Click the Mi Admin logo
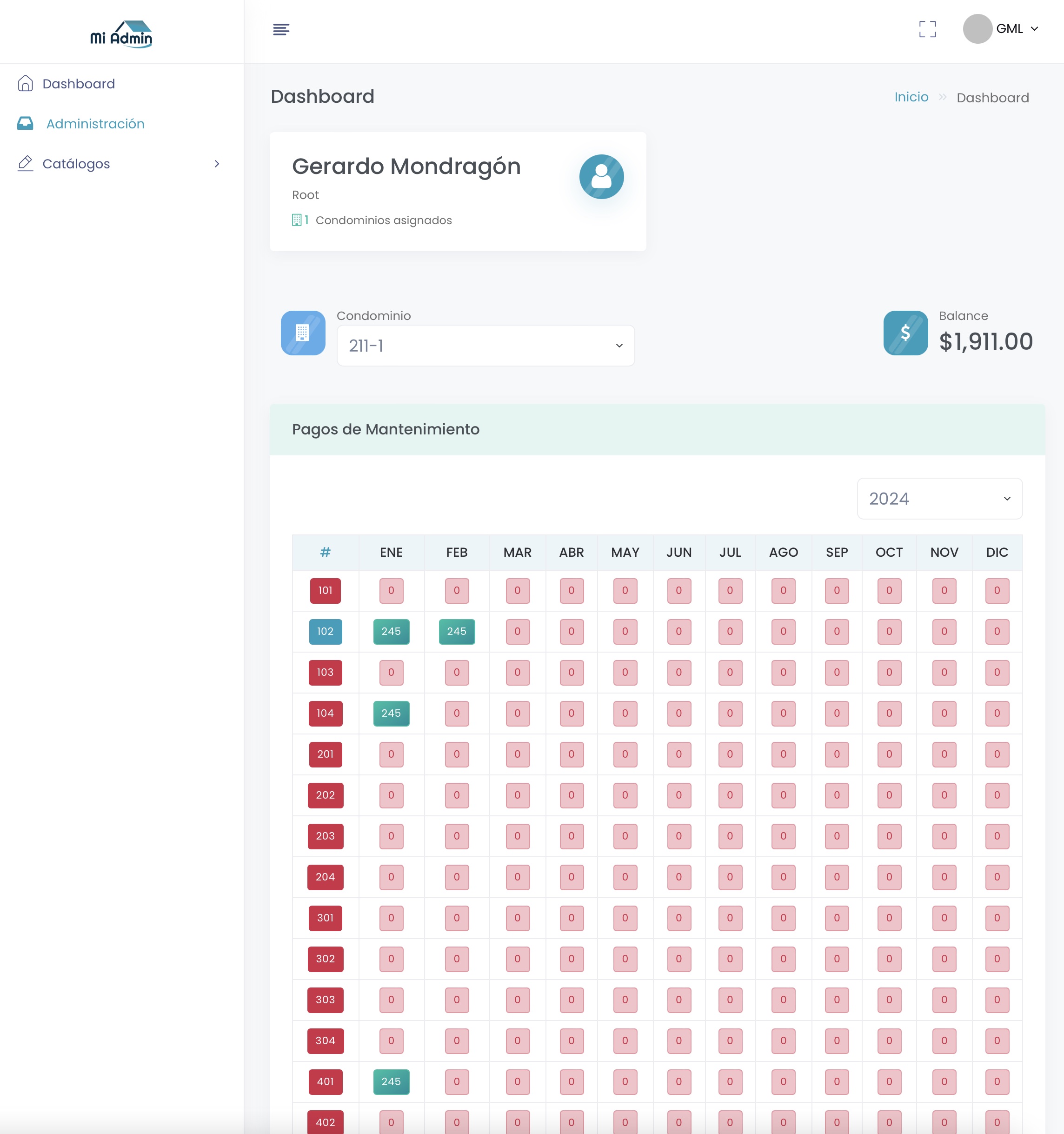The width and height of the screenshot is (1064, 1134). pos(121,34)
